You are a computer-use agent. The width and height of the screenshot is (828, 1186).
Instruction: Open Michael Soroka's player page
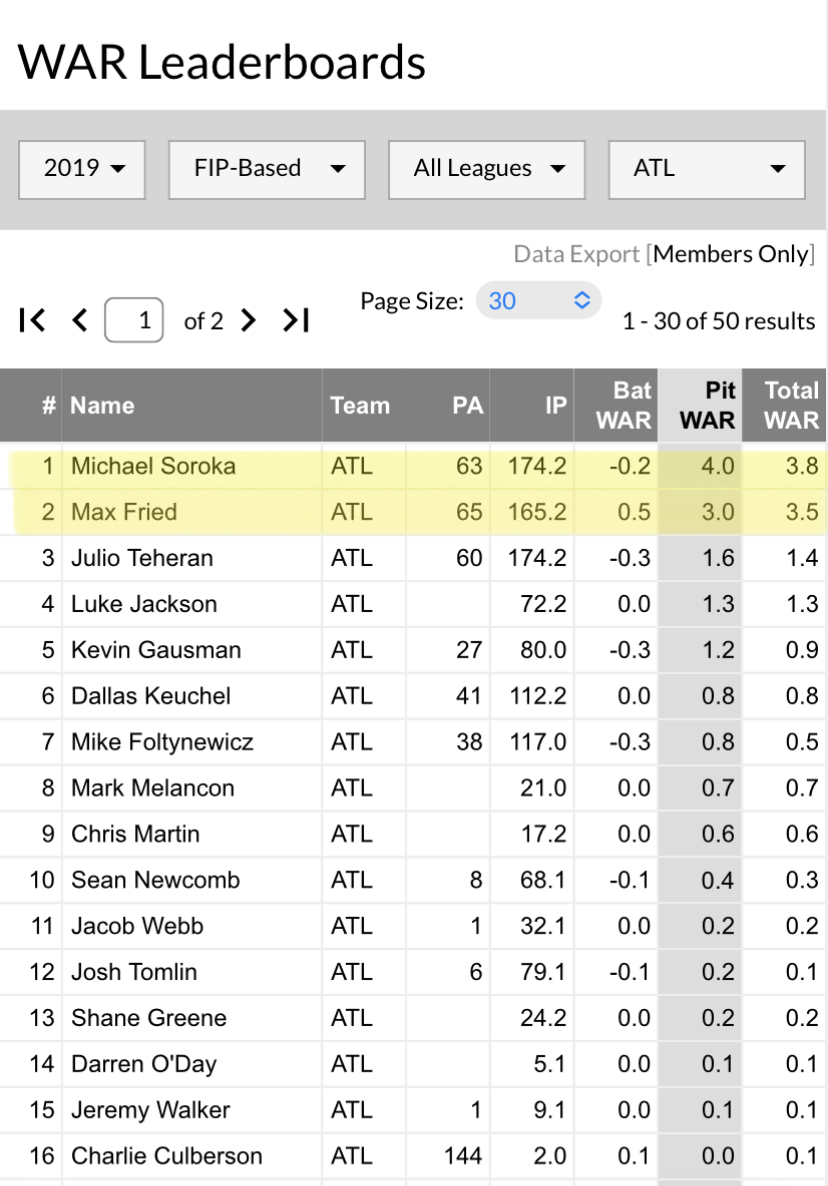(151, 466)
